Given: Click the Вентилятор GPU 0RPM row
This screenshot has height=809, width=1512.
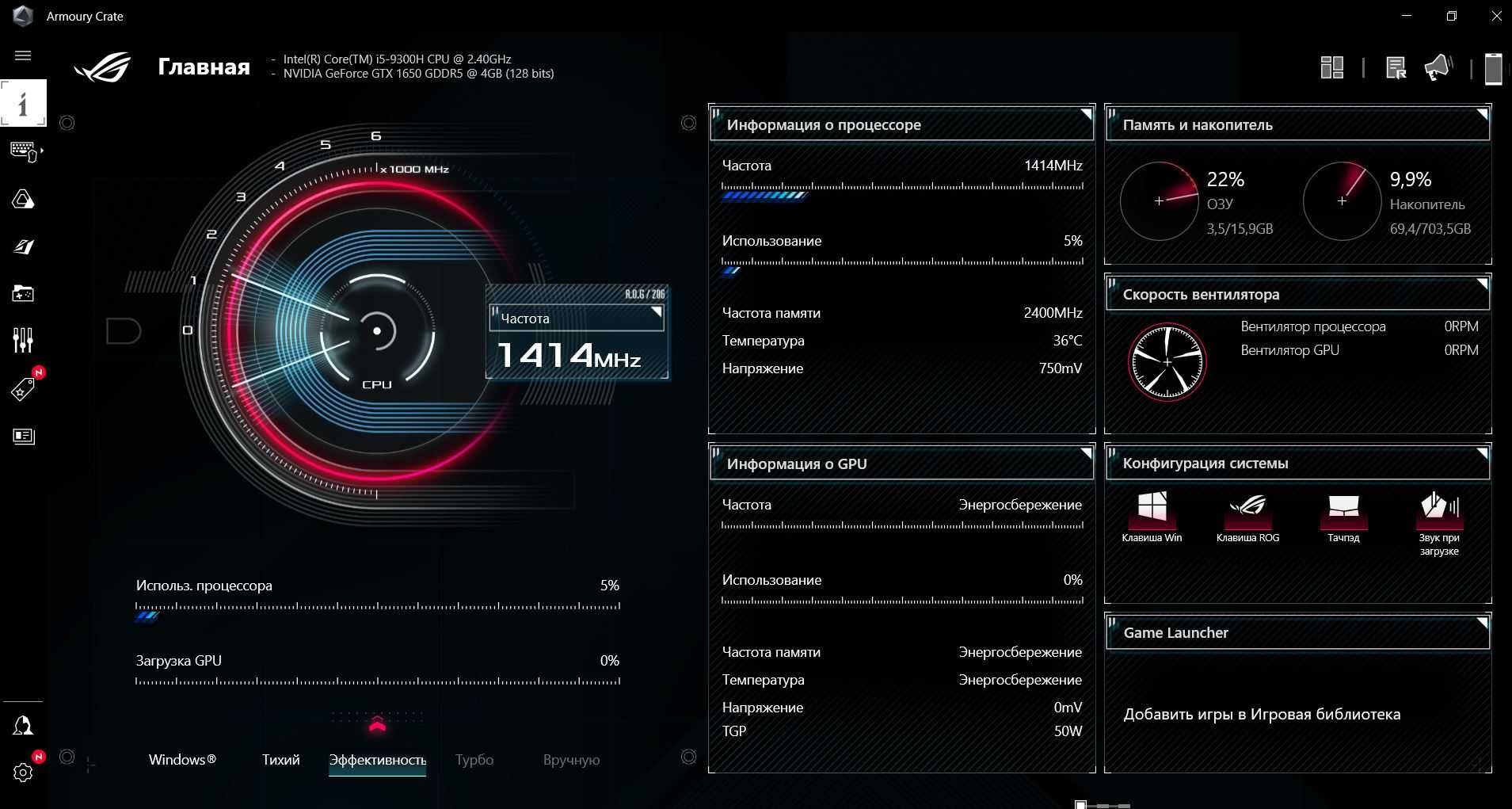Looking at the screenshot, I should [1359, 350].
